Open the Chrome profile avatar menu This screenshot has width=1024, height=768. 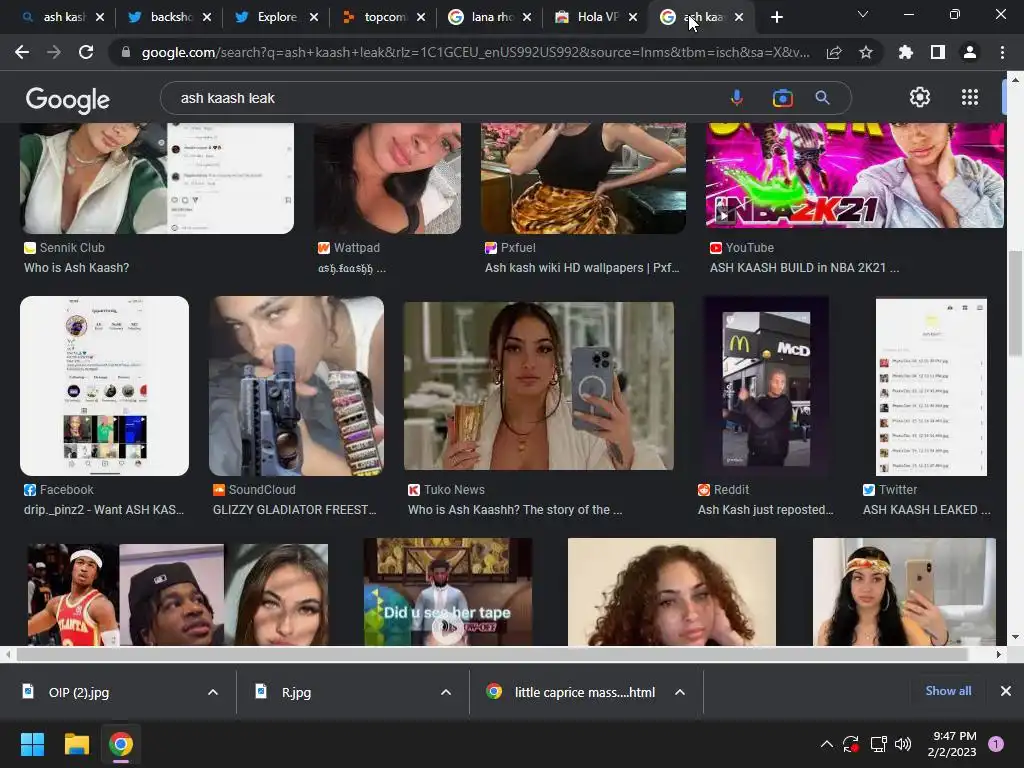click(x=970, y=52)
